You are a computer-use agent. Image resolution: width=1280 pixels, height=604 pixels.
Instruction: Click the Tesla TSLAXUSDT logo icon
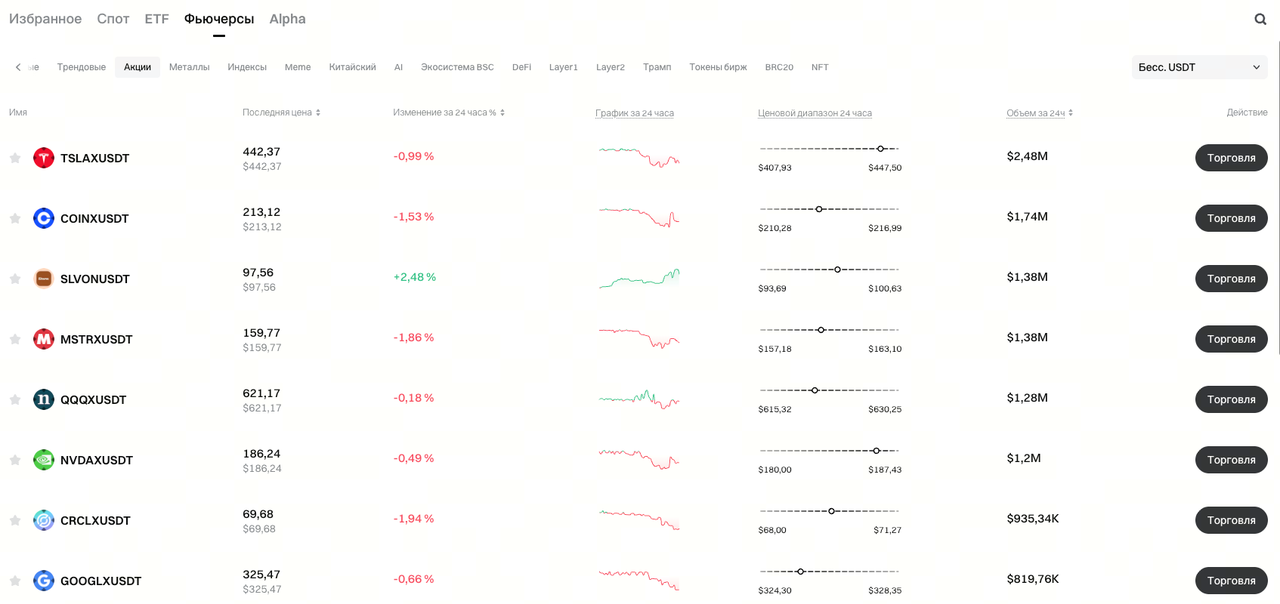[43, 158]
